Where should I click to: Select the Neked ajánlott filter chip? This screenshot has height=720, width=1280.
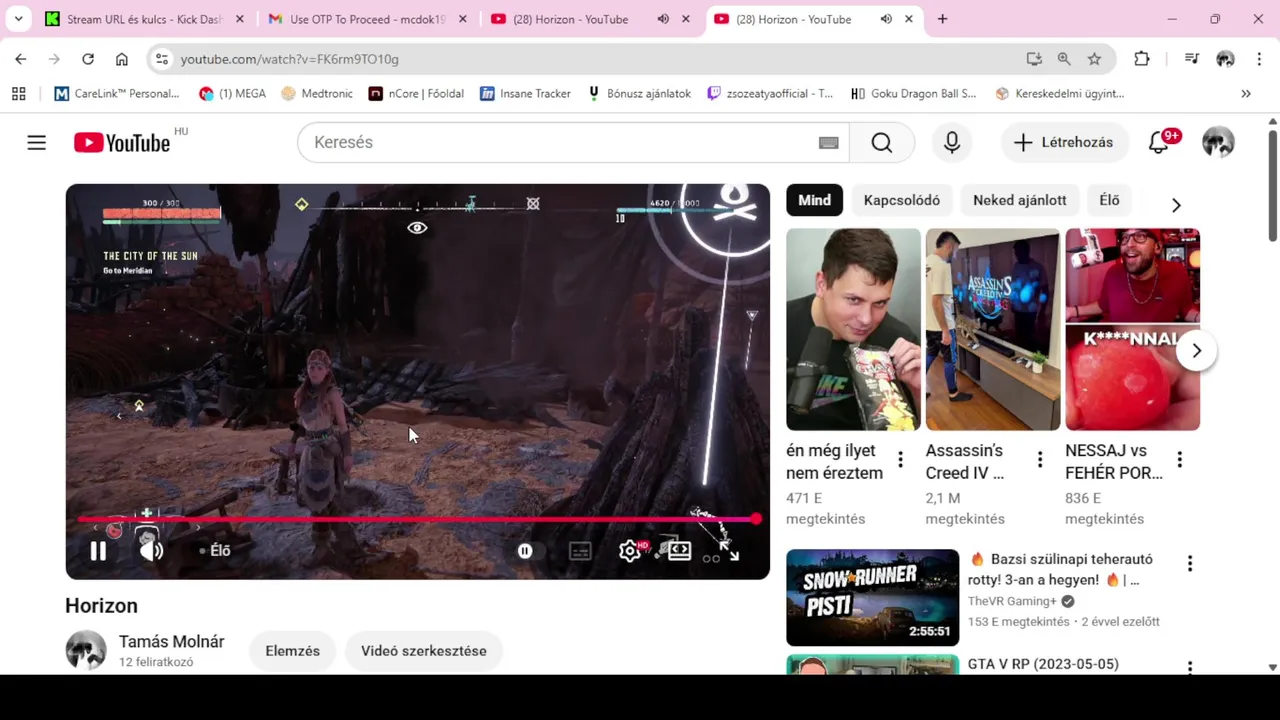[x=1020, y=200]
